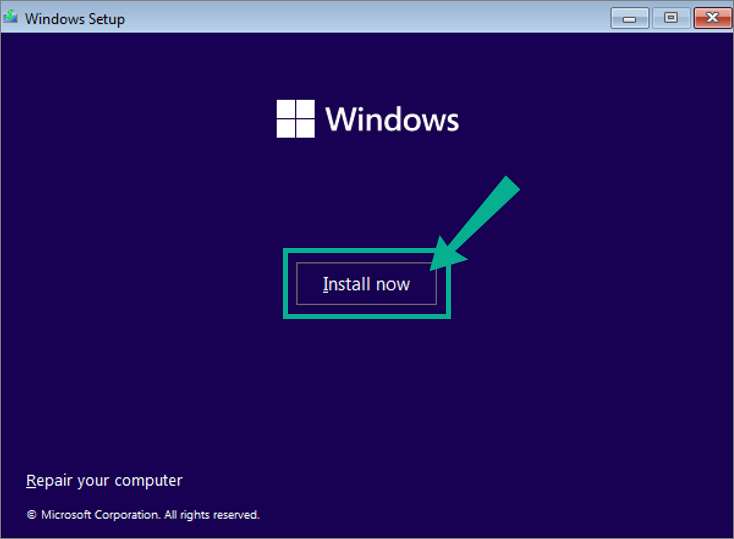Close the Windows Setup window
The width and height of the screenshot is (734, 539).
click(712, 18)
